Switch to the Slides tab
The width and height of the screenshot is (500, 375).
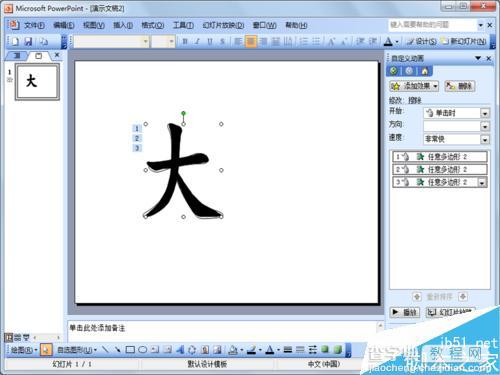(38, 56)
